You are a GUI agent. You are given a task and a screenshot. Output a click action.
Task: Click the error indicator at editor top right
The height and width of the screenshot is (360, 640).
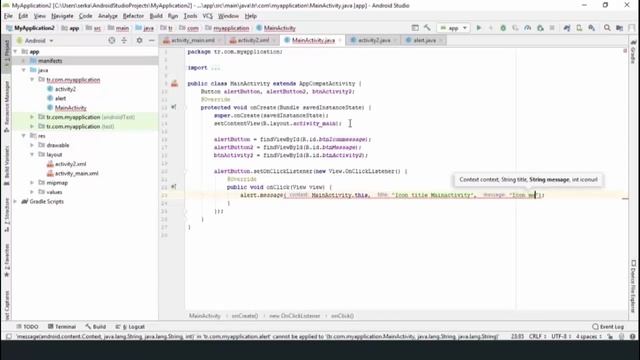[x=625, y=51]
